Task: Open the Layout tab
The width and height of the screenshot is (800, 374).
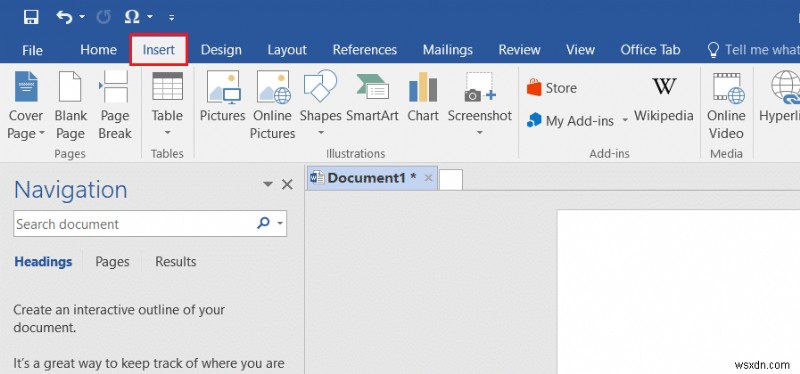Action: point(287,50)
